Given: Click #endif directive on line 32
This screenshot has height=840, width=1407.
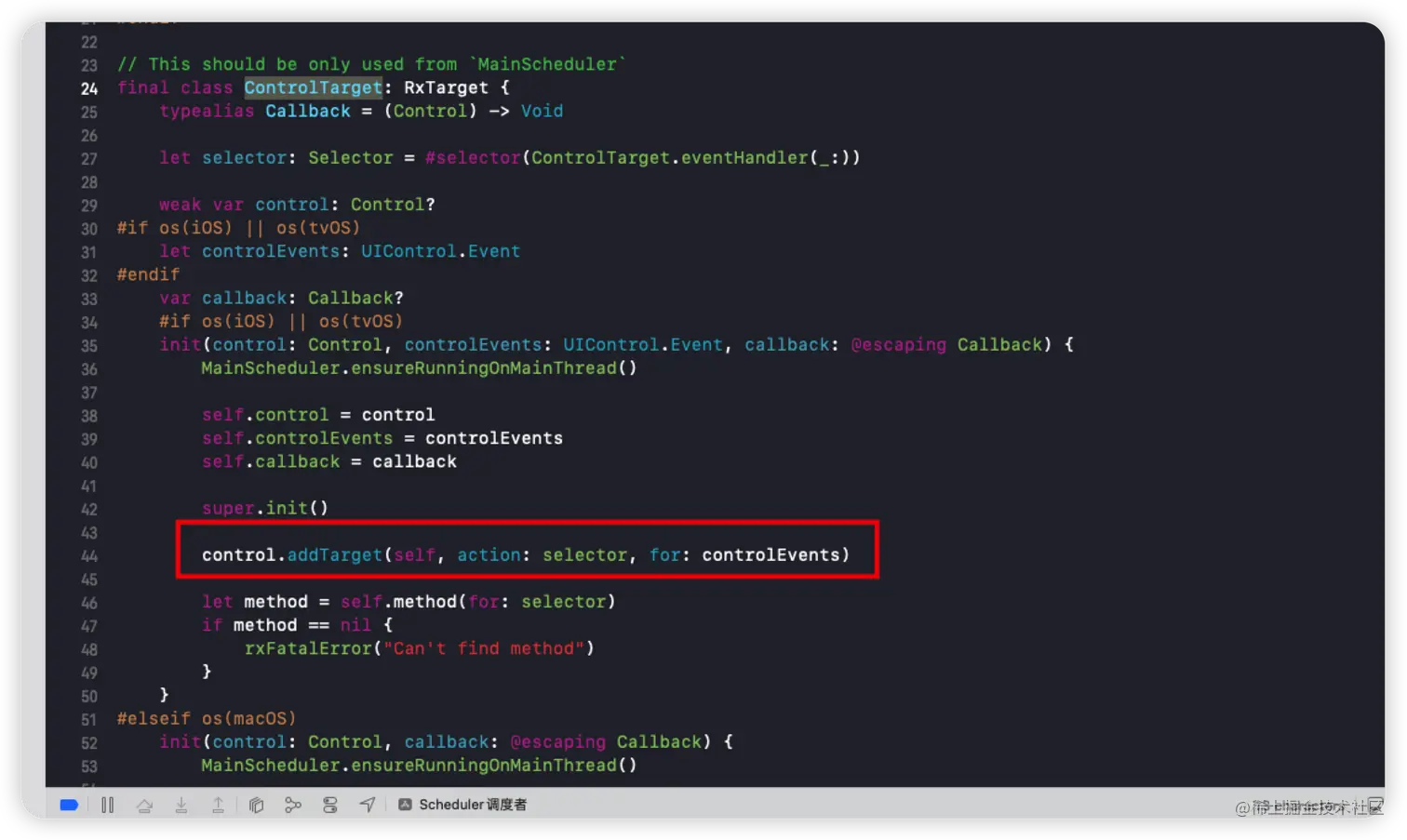Looking at the screenshot, I should pyautogui.click(x=148, y=274).
